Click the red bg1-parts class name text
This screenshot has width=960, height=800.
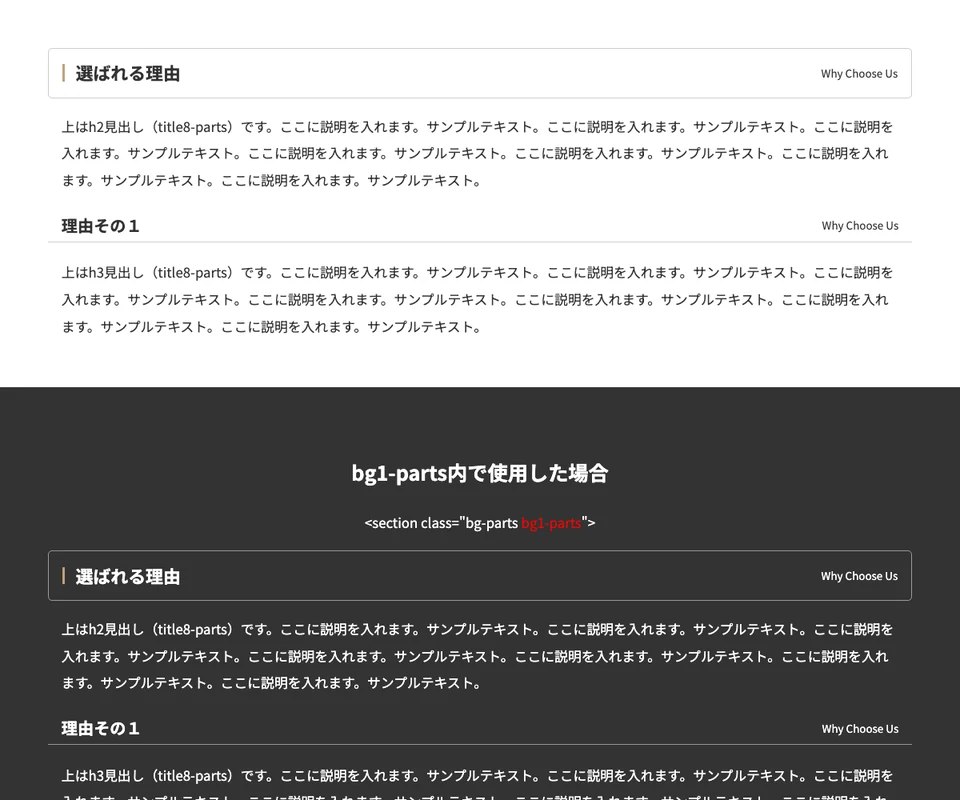click(551, 523)
